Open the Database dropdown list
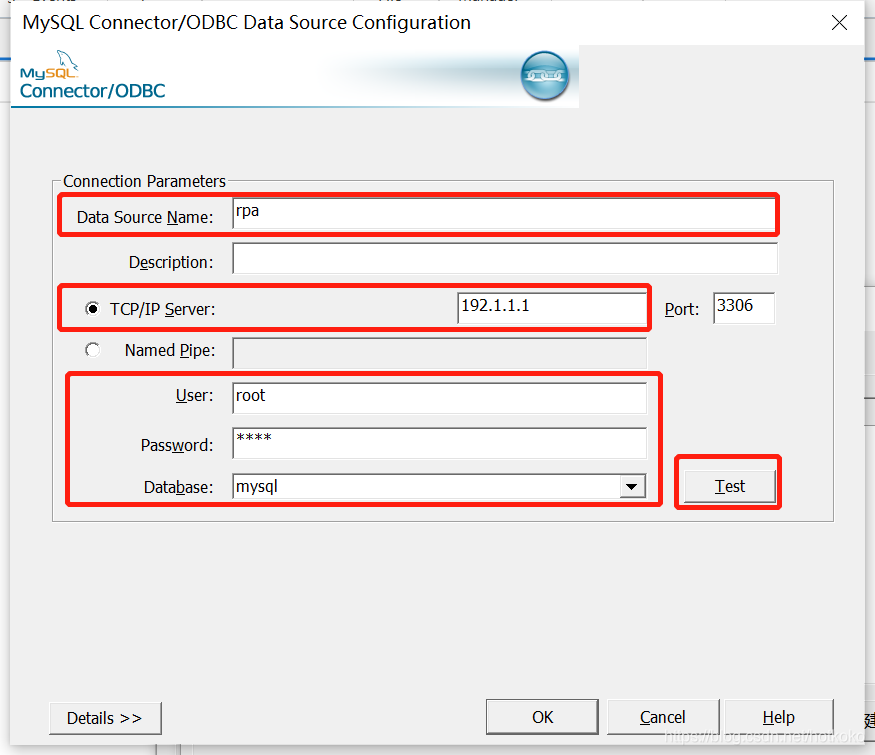Image resolution: width=875 pixels, height=755 pixels. pyautogui.click(x=633, y=486)
